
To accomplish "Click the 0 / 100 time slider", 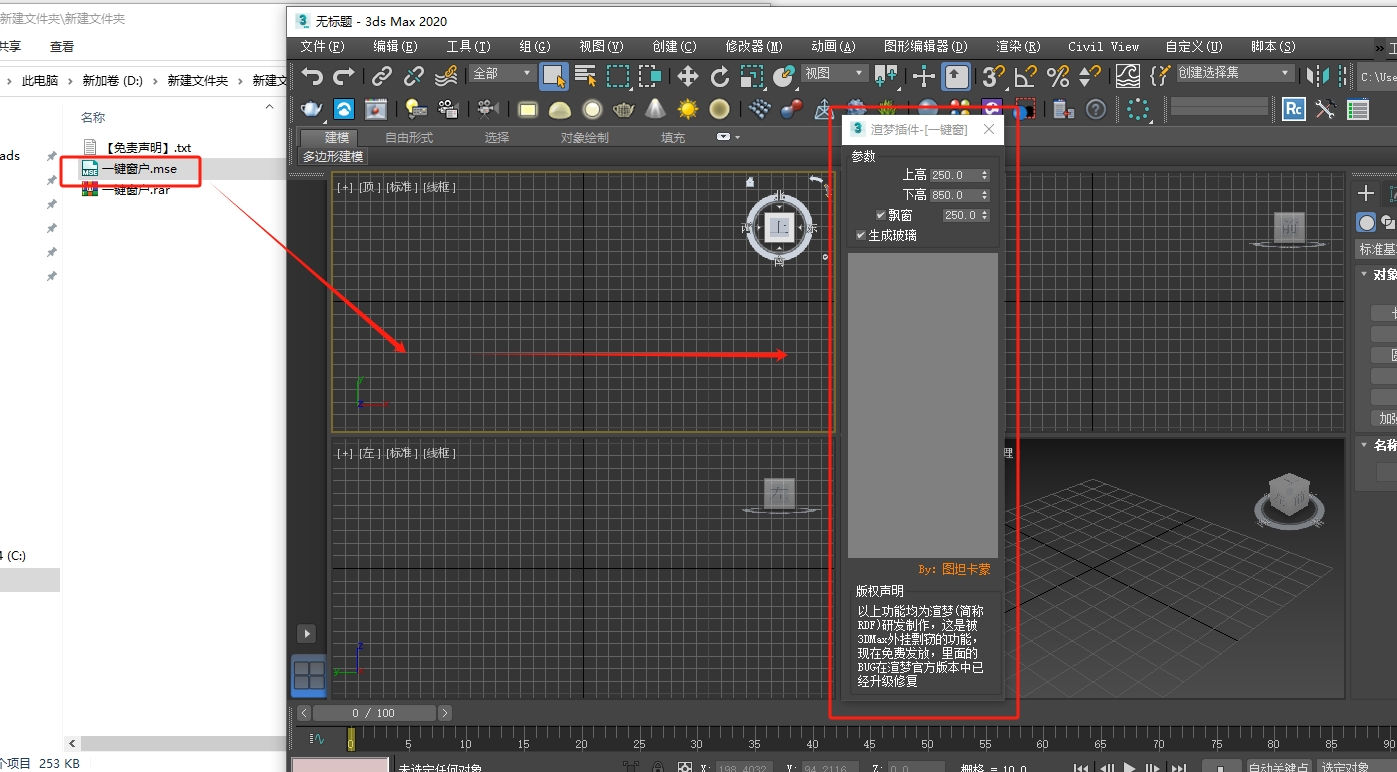I will click(x=374, y=713).
